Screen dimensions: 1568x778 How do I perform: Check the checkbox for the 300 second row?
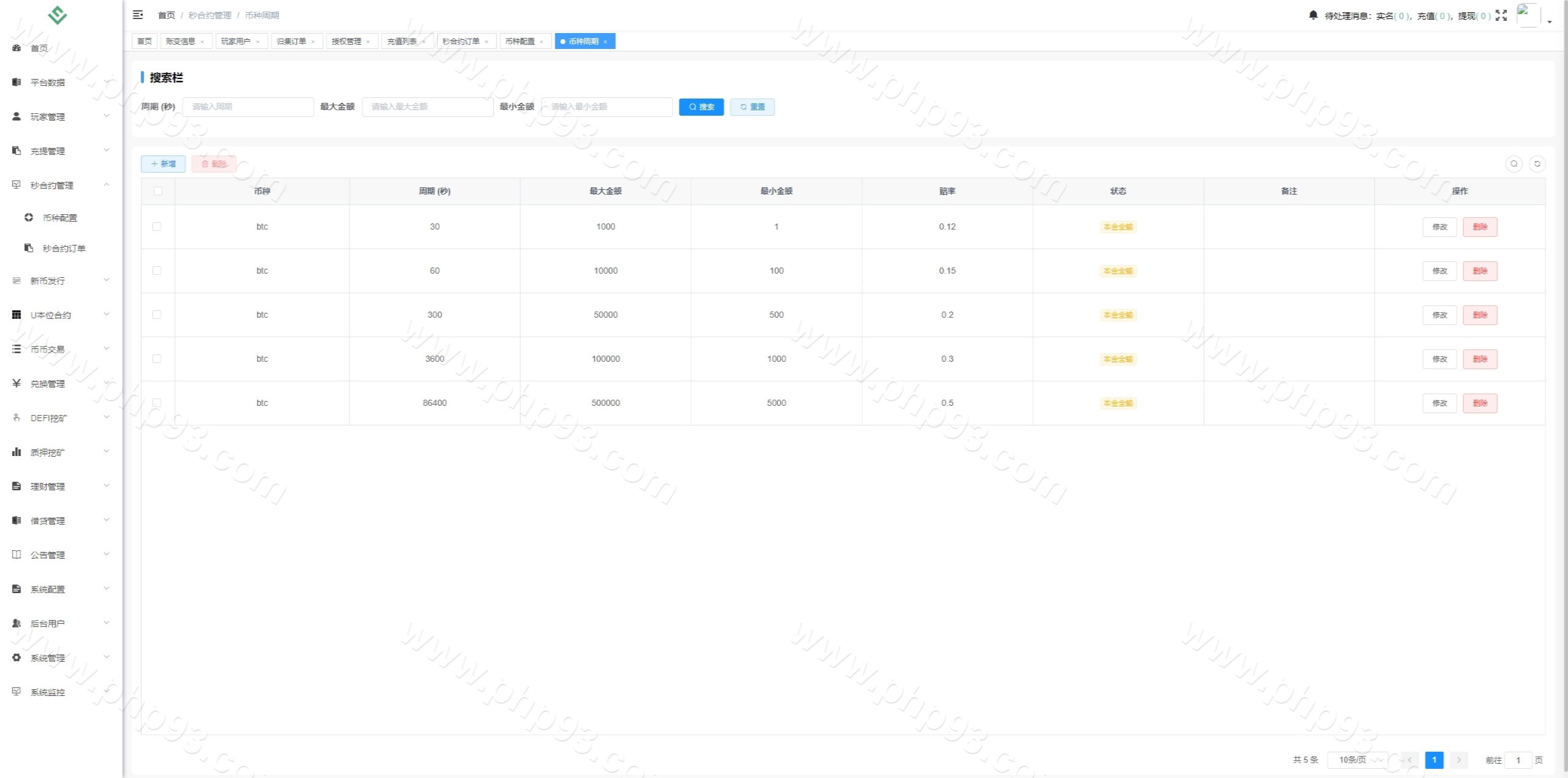[x=157, y=315]
